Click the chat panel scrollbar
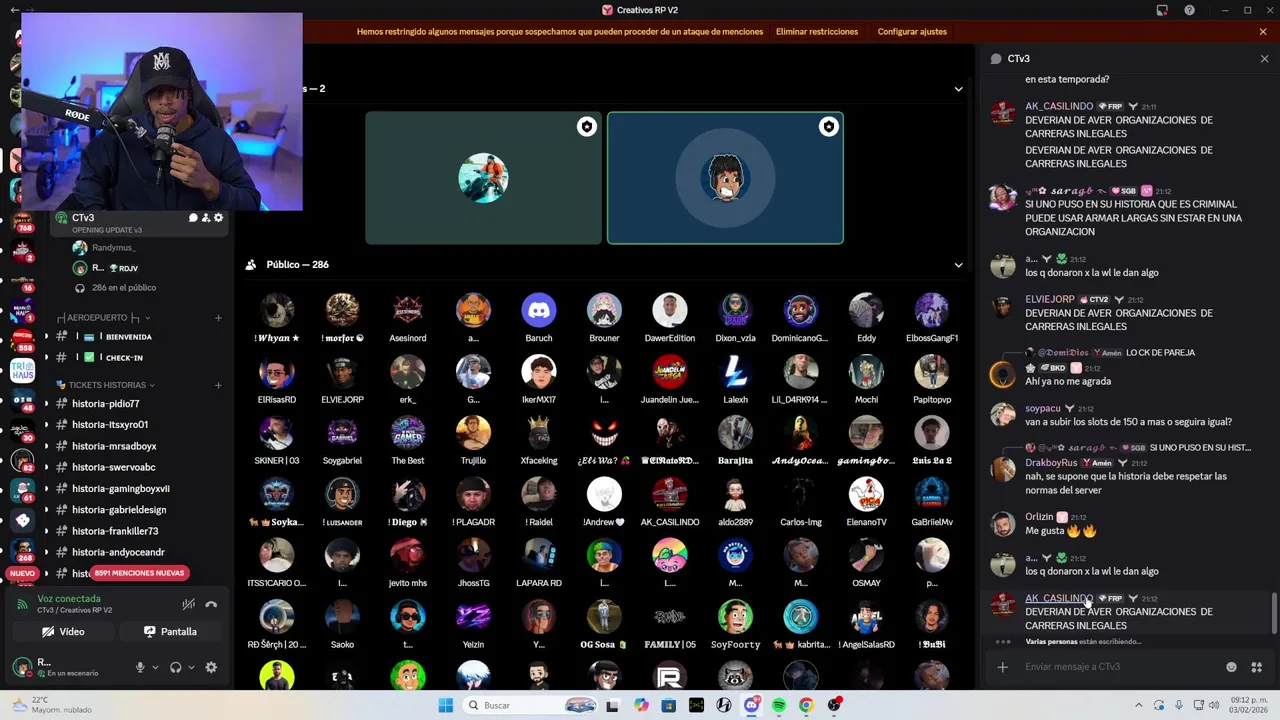This screenshot has height=720, width=1280. [x=1274, y=612]
